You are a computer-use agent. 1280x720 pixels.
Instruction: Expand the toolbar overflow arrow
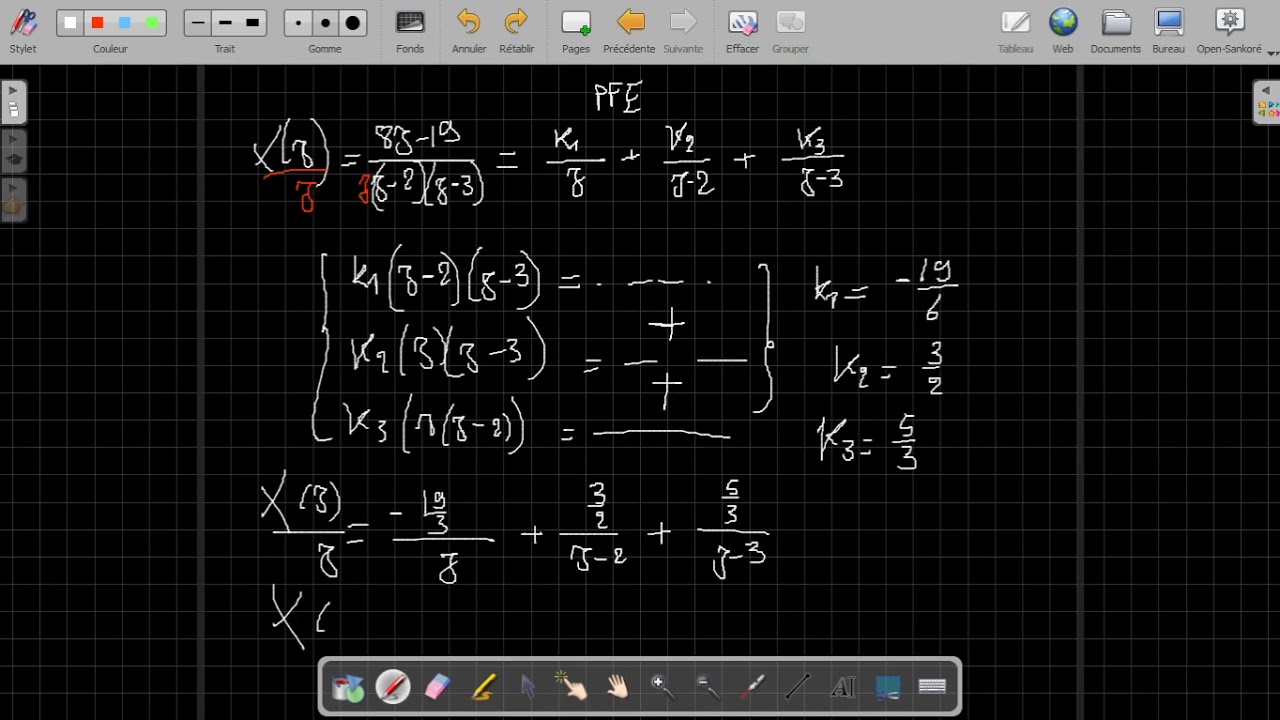click(1272, 53)
